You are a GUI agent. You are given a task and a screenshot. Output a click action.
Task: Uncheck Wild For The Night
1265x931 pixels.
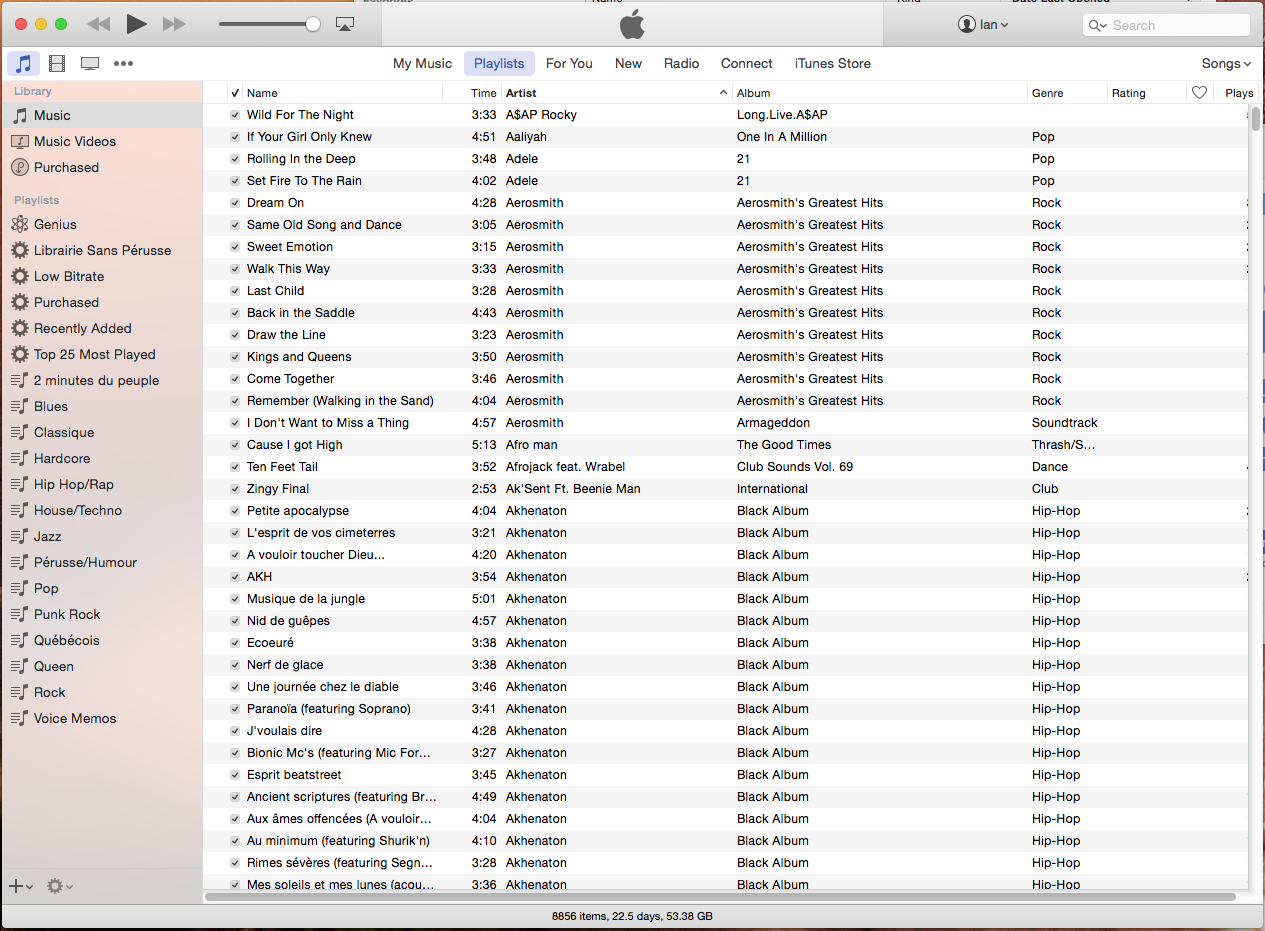pyautogui.click(x=235, y=115)
